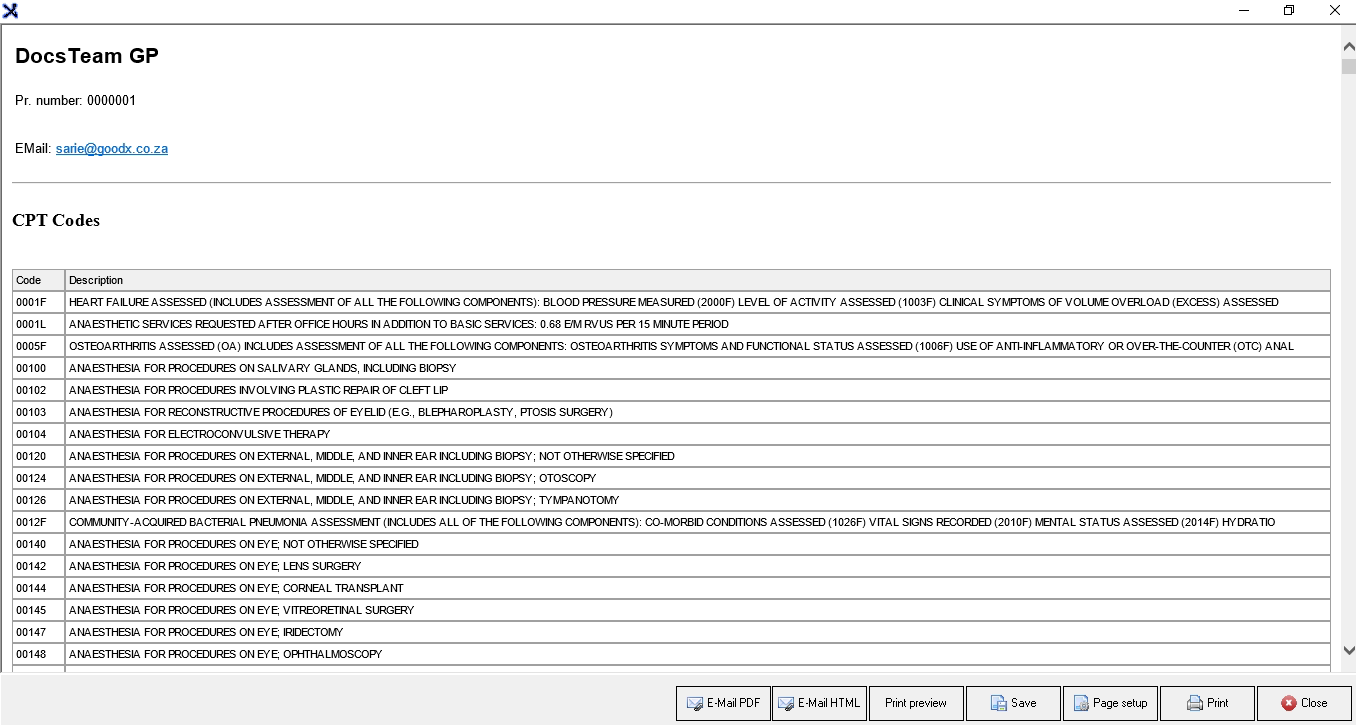Select code 0012F cell
This screenshot has height=725, width=1356.
point(39,522)
